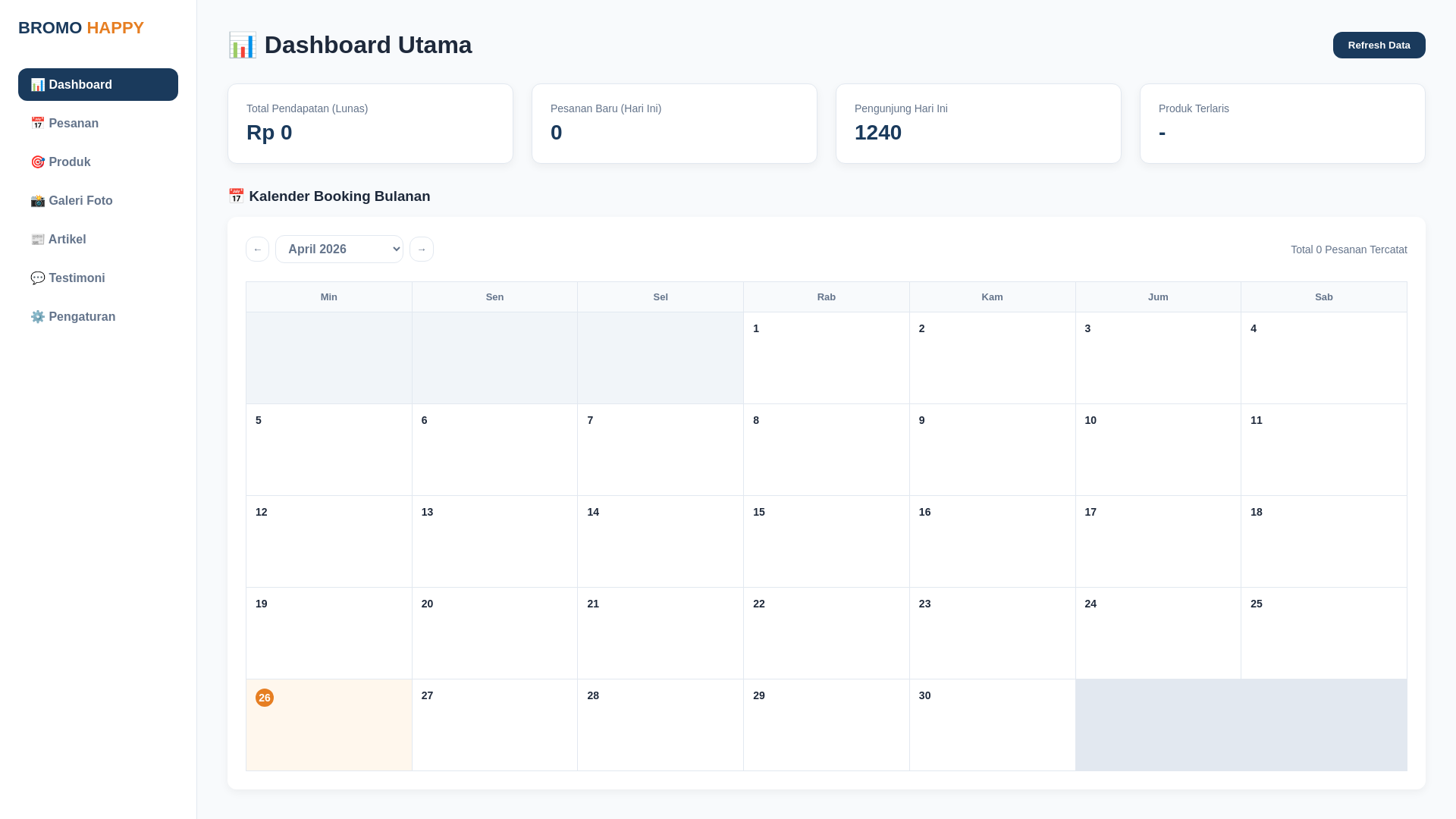
Task: Click the BROMO HAPPY logo
Action: (81, 28)
